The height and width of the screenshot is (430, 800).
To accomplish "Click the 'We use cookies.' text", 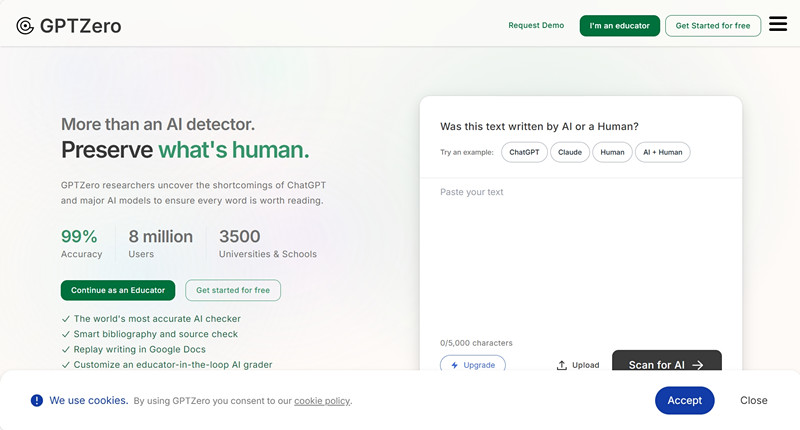I will tap(89, 400).
